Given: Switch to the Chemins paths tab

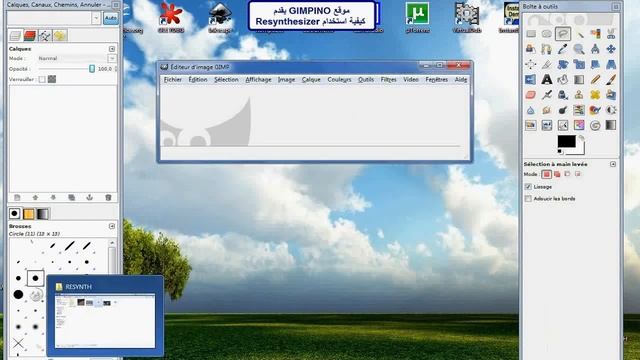Looking at the screenshot, I should 44,36.
